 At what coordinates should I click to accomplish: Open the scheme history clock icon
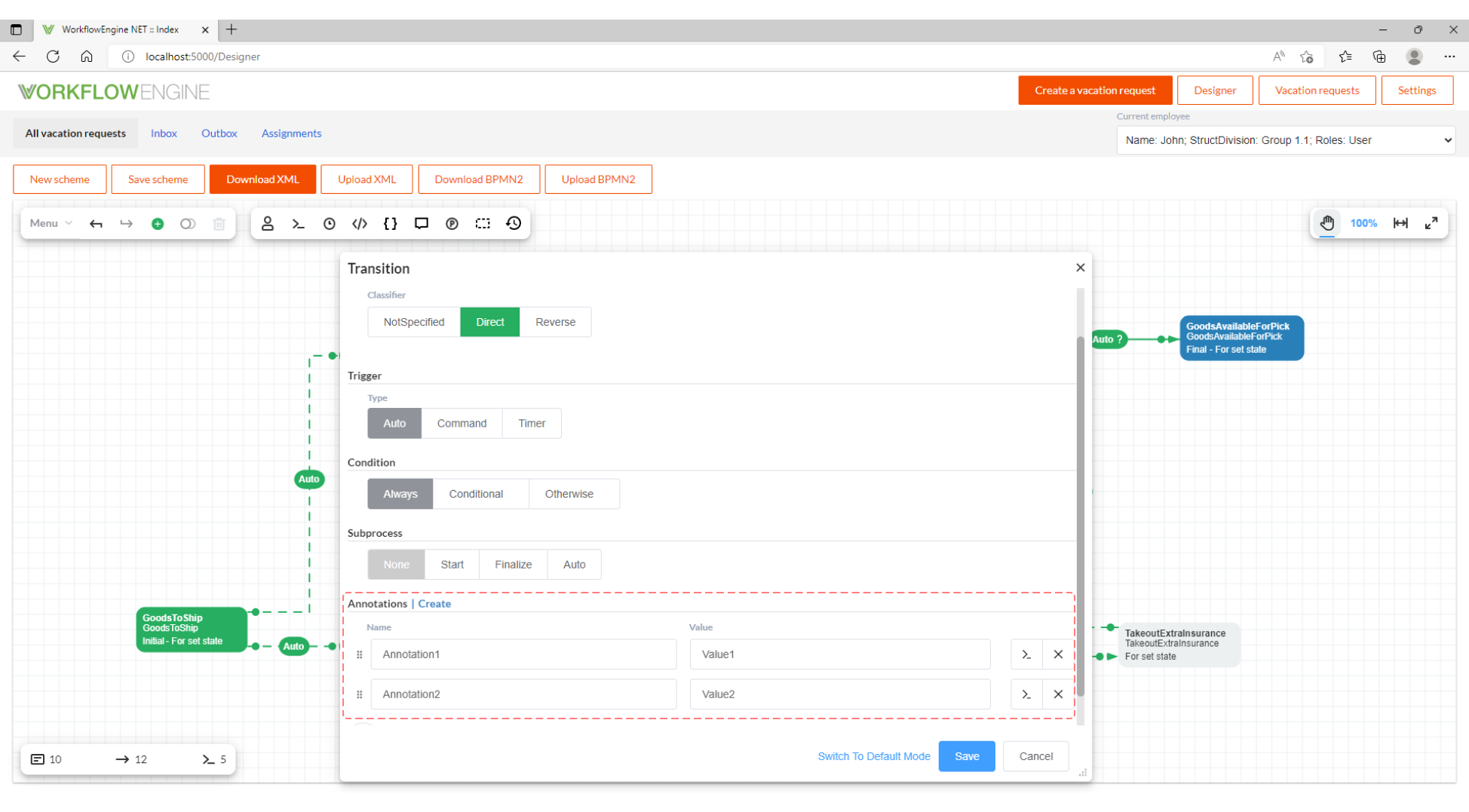514,224
